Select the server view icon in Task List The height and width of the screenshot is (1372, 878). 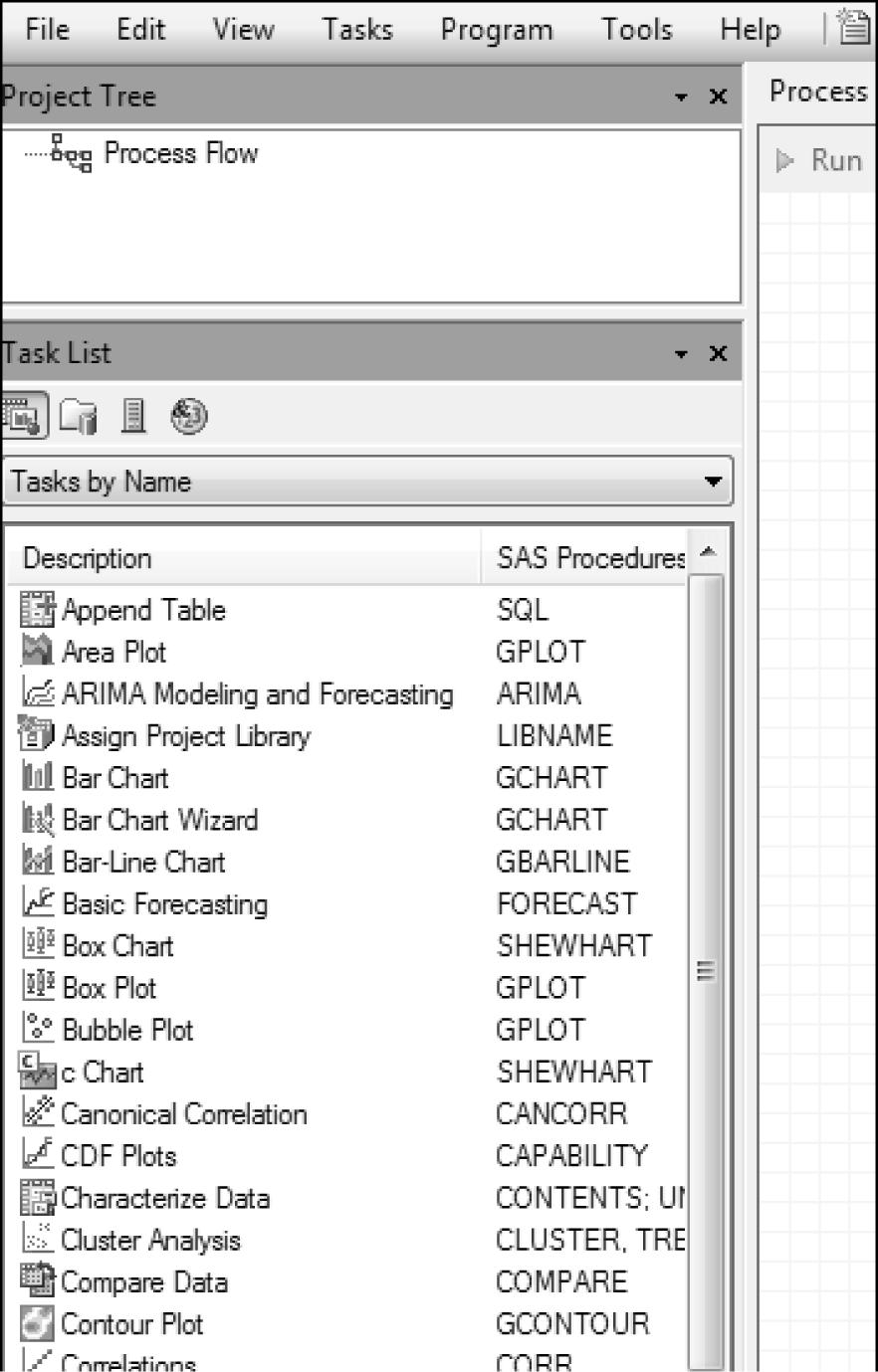133,416
